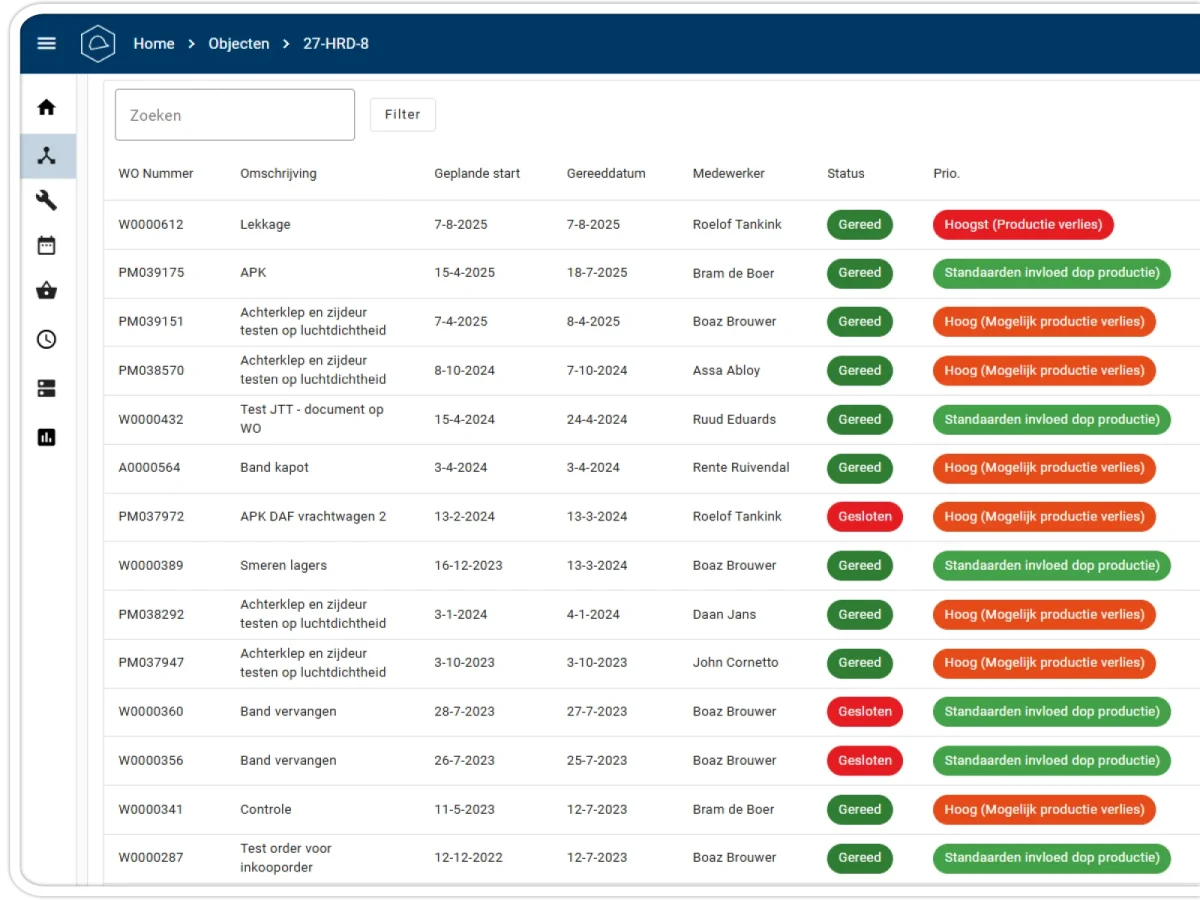This screenshot has height=900, width=1200.
Task: Sort by Omschrijving column header
Action: [278, 173]
